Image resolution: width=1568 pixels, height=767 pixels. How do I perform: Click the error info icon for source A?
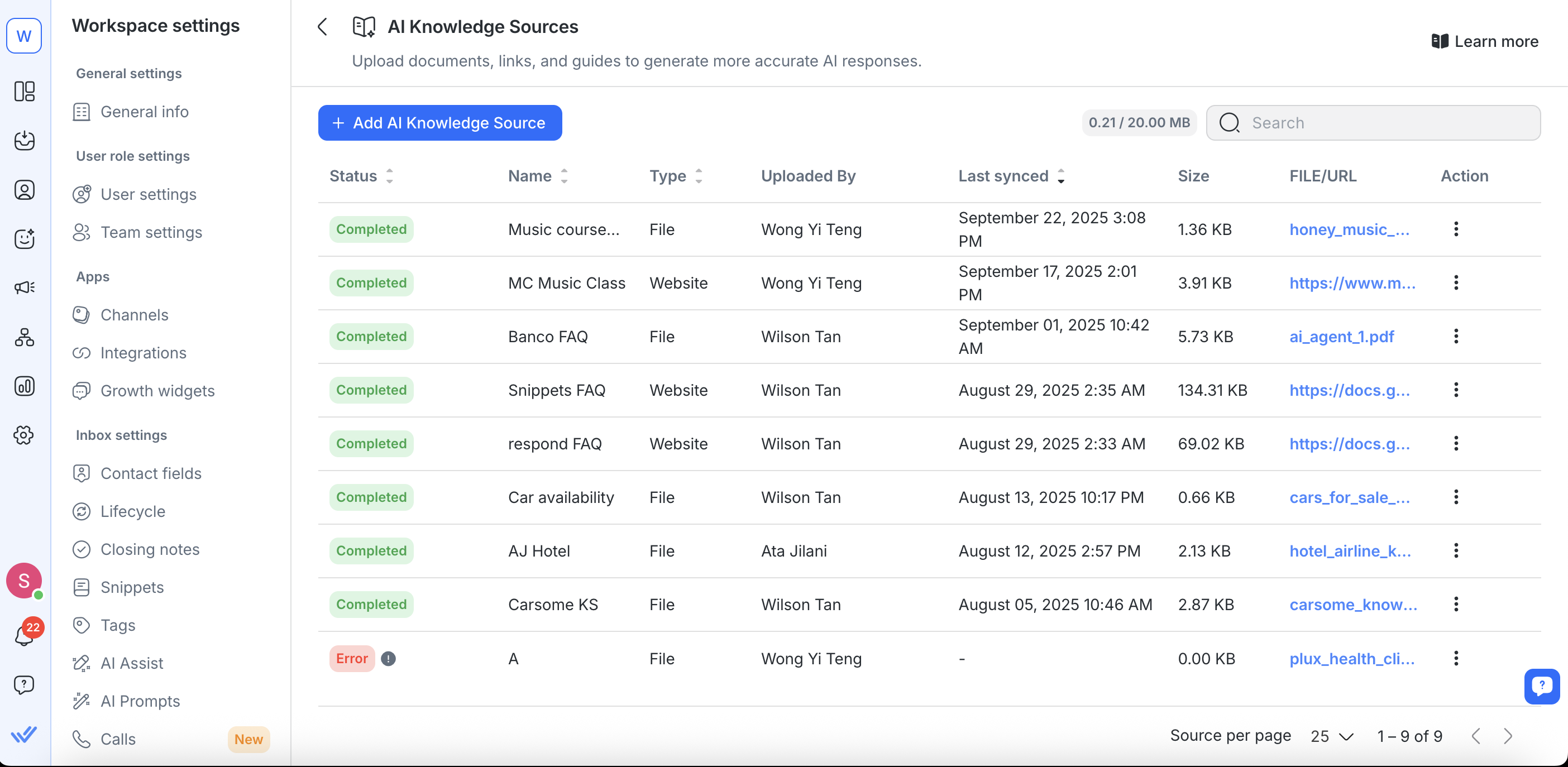tap(388, 659)
